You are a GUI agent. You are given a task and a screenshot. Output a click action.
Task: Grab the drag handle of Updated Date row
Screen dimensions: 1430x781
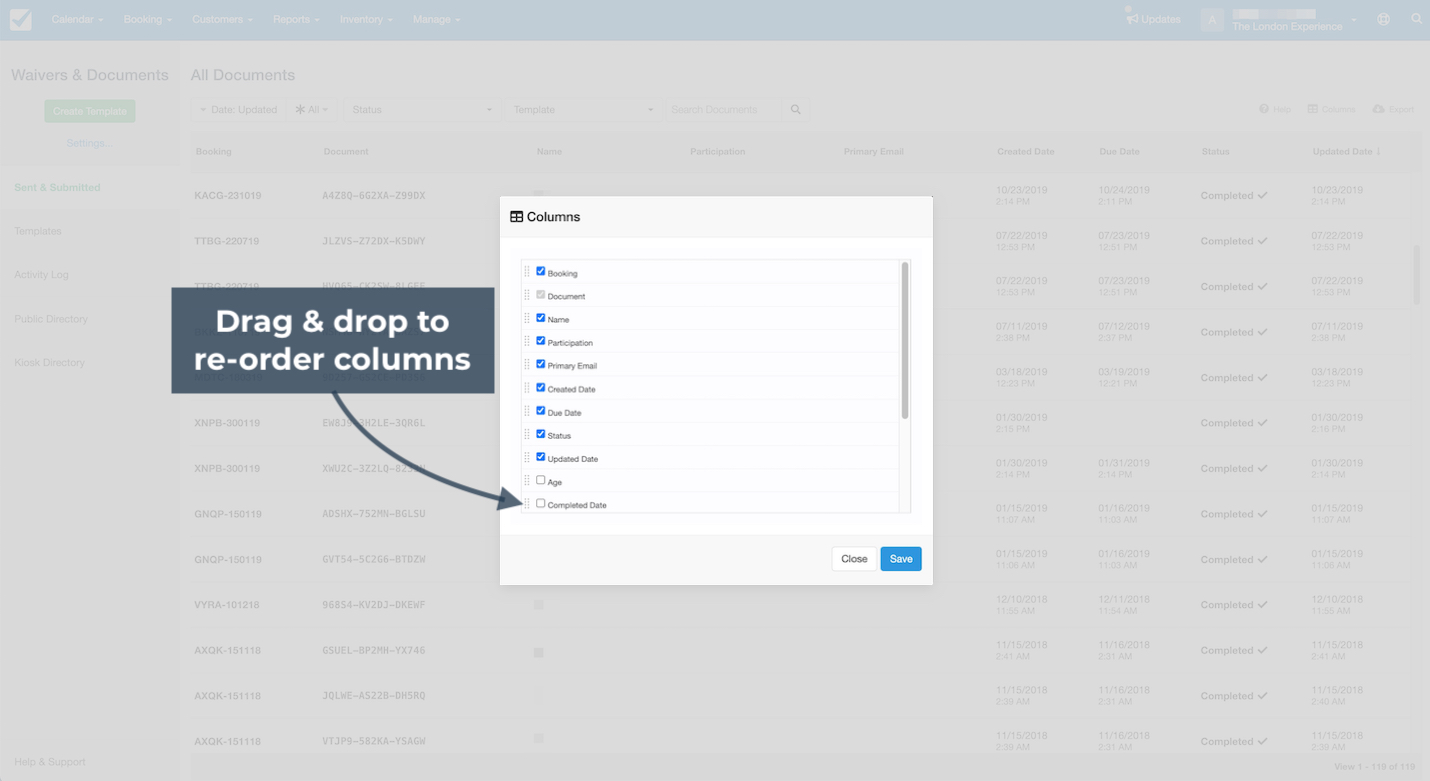pyautogui.click(x=527, y=458)
